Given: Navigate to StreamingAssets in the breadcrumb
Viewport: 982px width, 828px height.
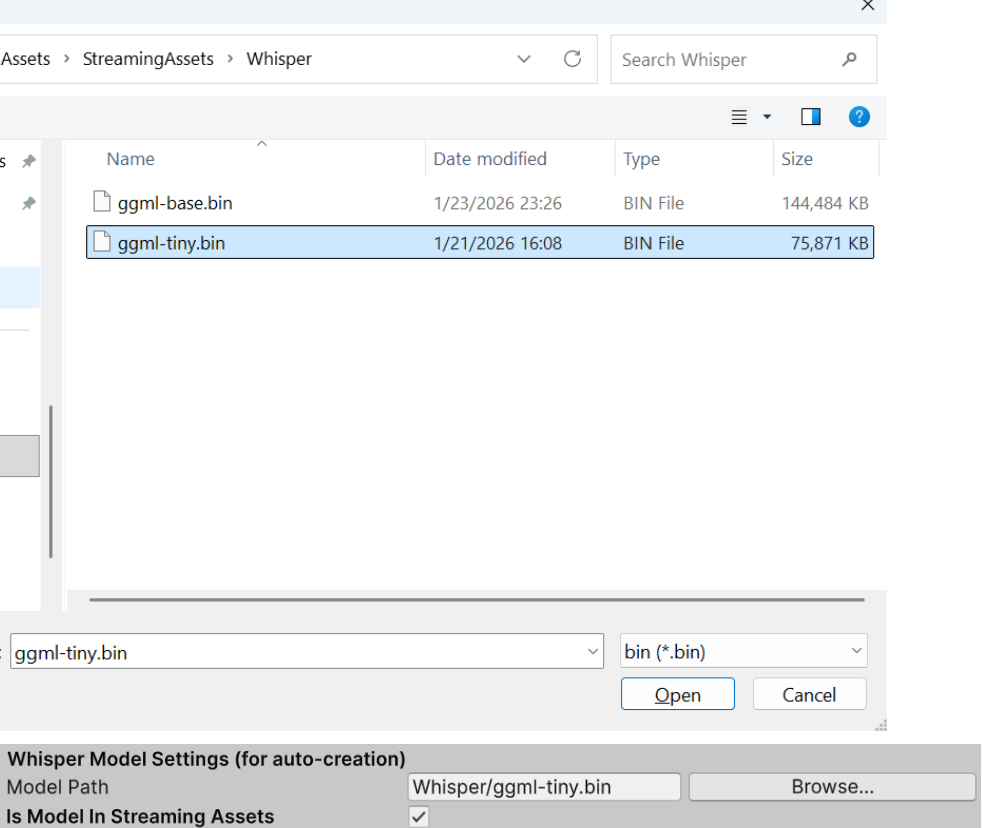Looking at the screenshot, I should pos(148,58).
